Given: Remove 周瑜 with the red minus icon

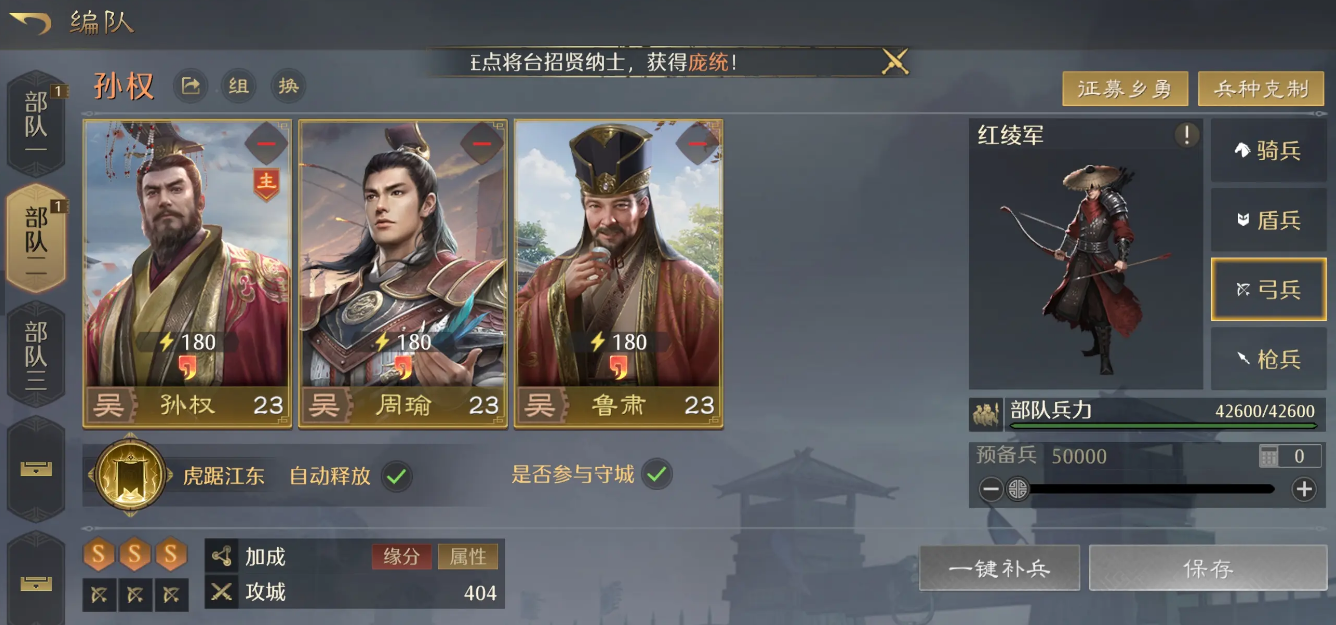Looking at the screenshot, I should click(x=482, y=144).
